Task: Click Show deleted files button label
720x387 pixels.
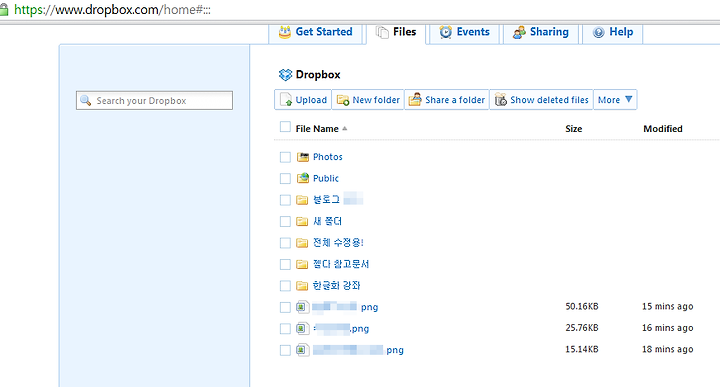Action: (x=549, y=100)
